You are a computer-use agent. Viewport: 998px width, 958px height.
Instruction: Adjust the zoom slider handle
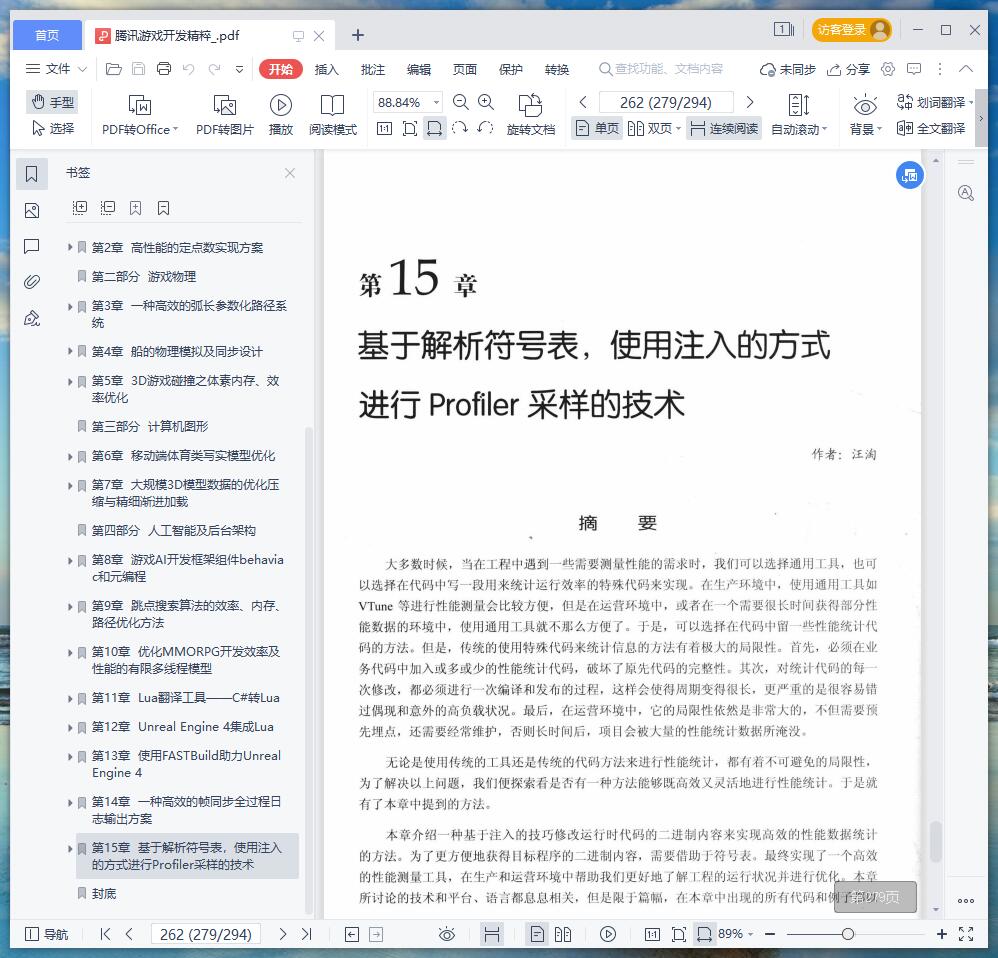[x=847, y=934]
